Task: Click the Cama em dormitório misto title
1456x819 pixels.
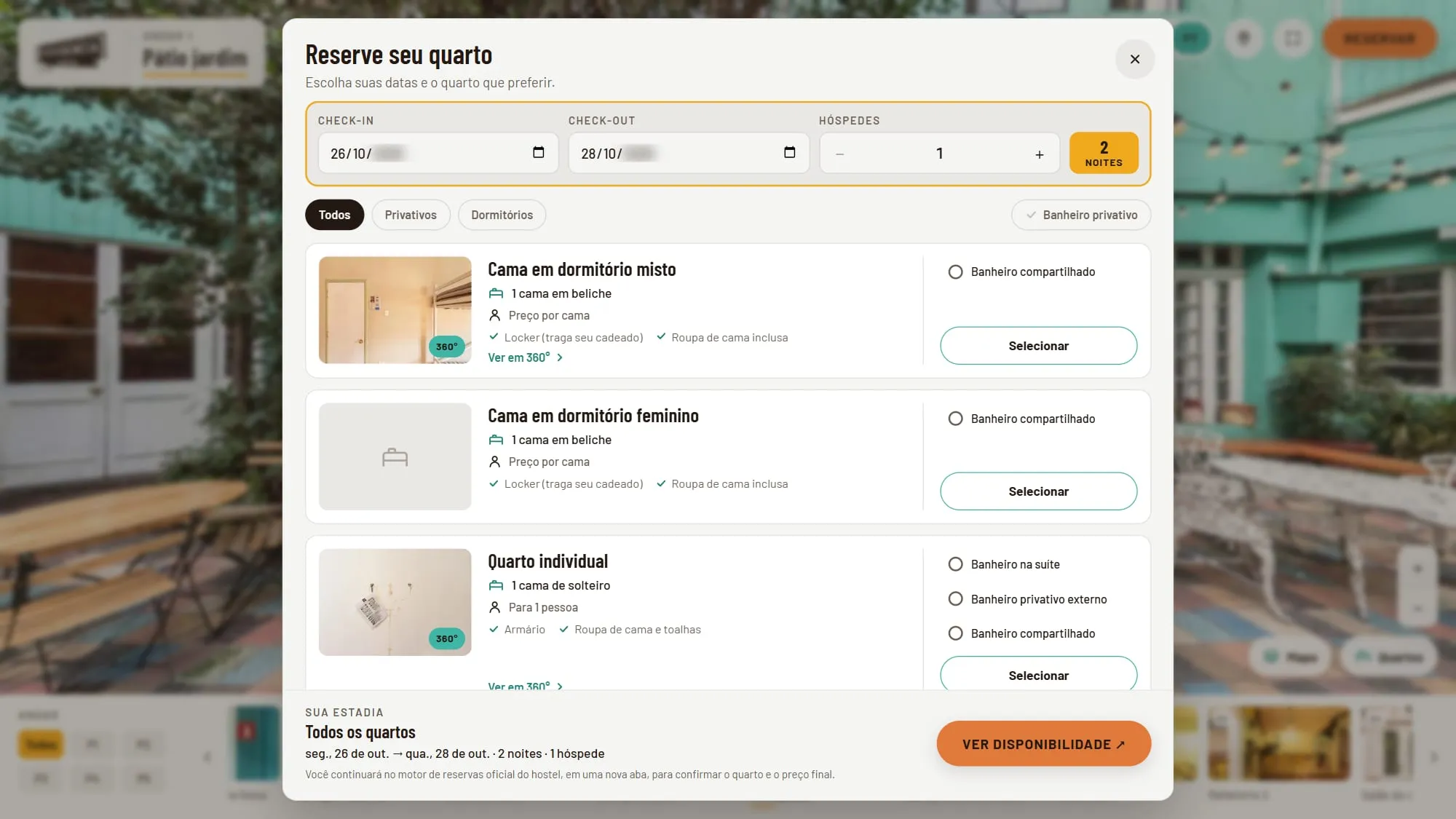Action: tap(582, 269)
